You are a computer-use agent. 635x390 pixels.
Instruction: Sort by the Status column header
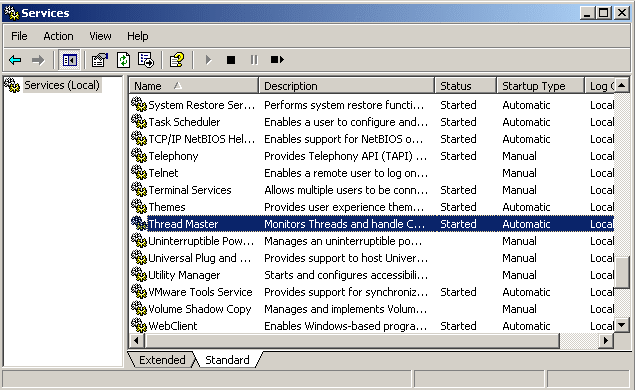click(466, 86)
